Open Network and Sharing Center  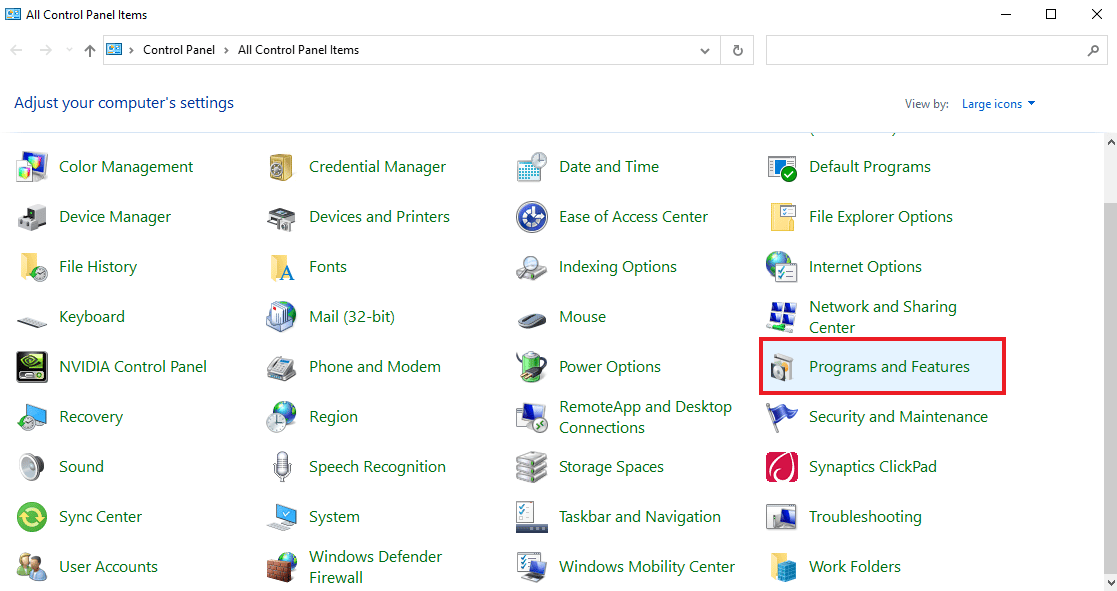881,316
